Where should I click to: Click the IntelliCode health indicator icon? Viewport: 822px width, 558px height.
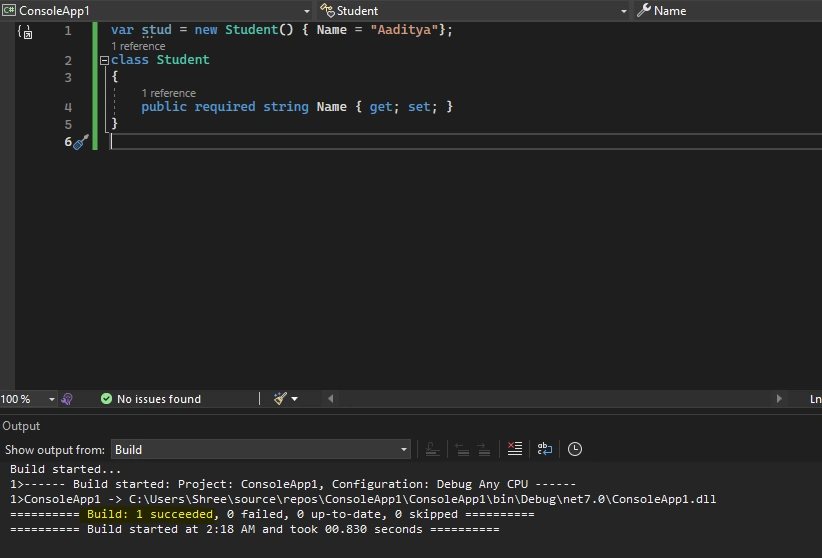67,399
